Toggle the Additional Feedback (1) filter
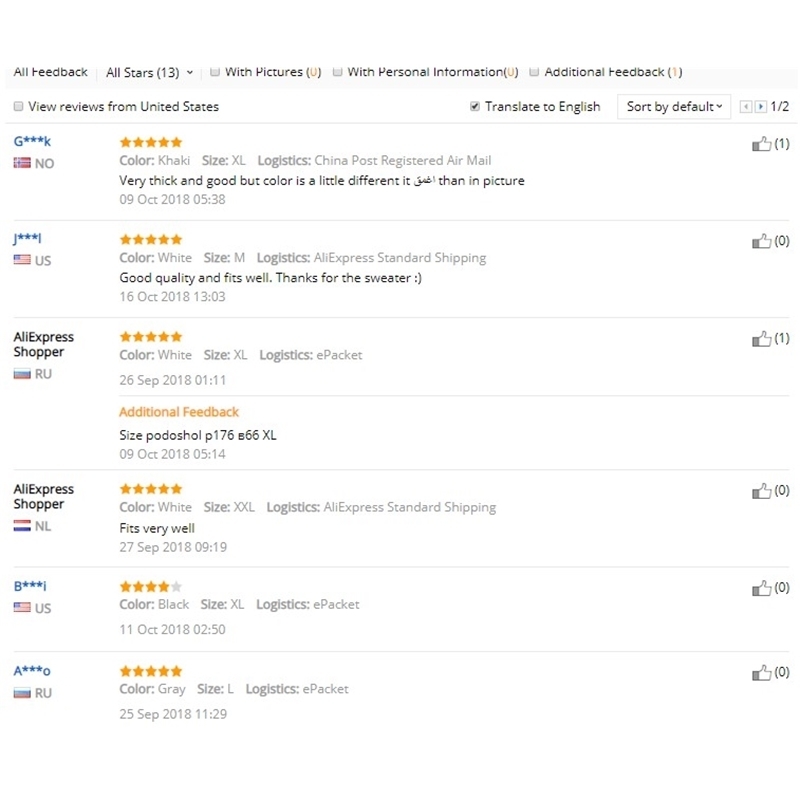 (535, 72)
